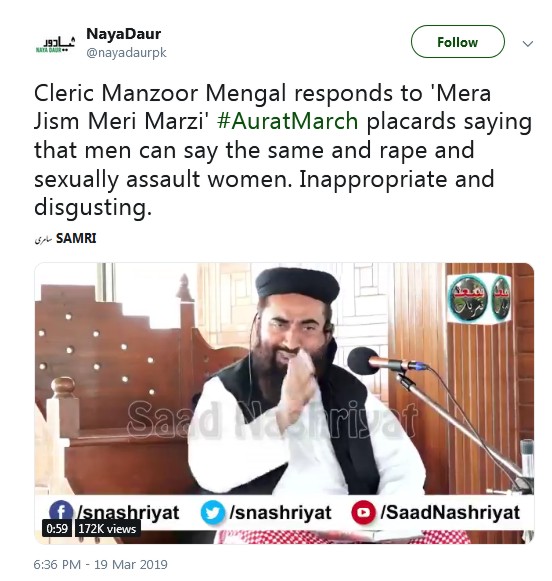Click the SAMRI source label

point(76,238)
